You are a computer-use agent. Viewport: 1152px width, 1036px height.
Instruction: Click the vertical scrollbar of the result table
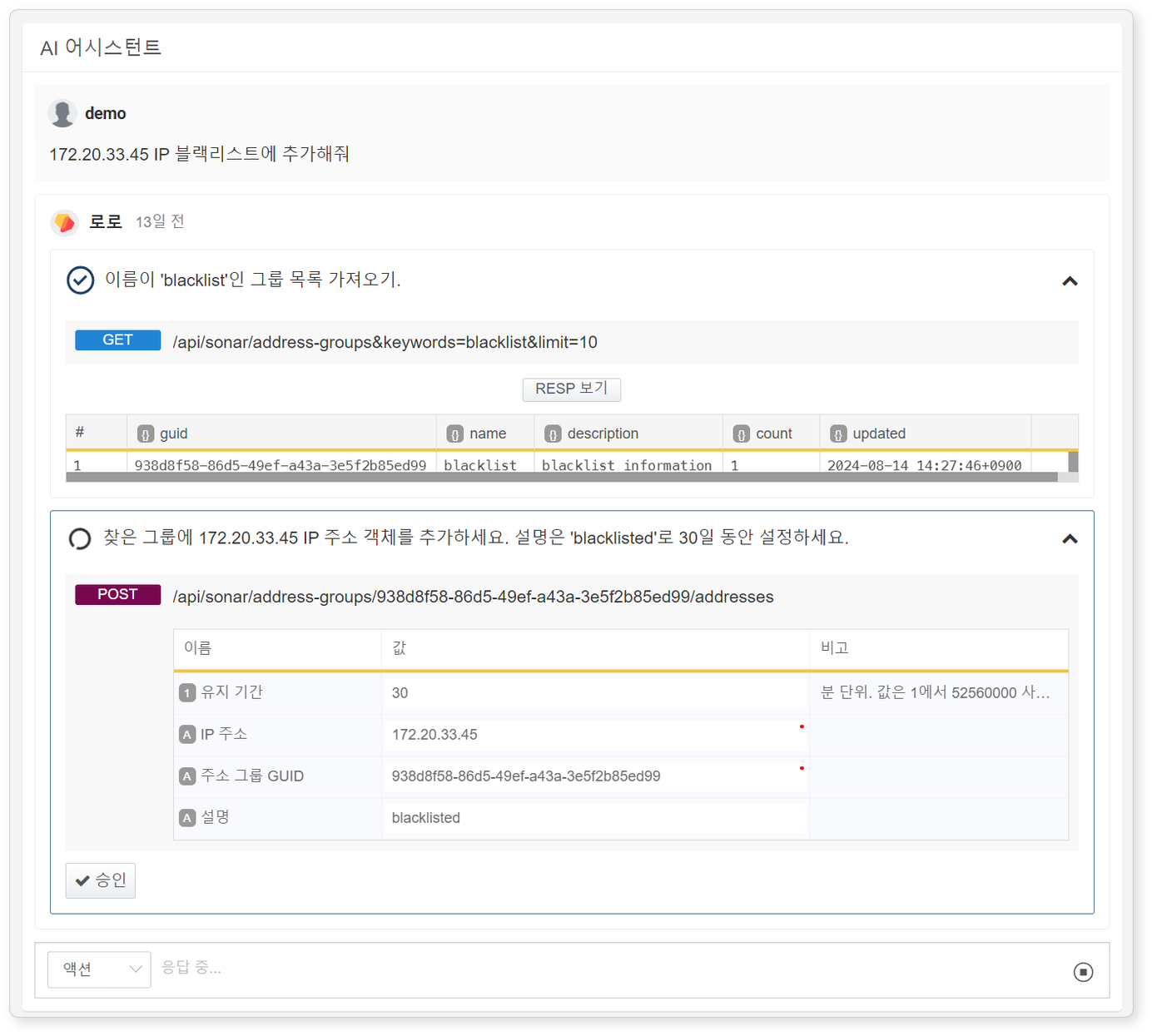point(1073,462)
